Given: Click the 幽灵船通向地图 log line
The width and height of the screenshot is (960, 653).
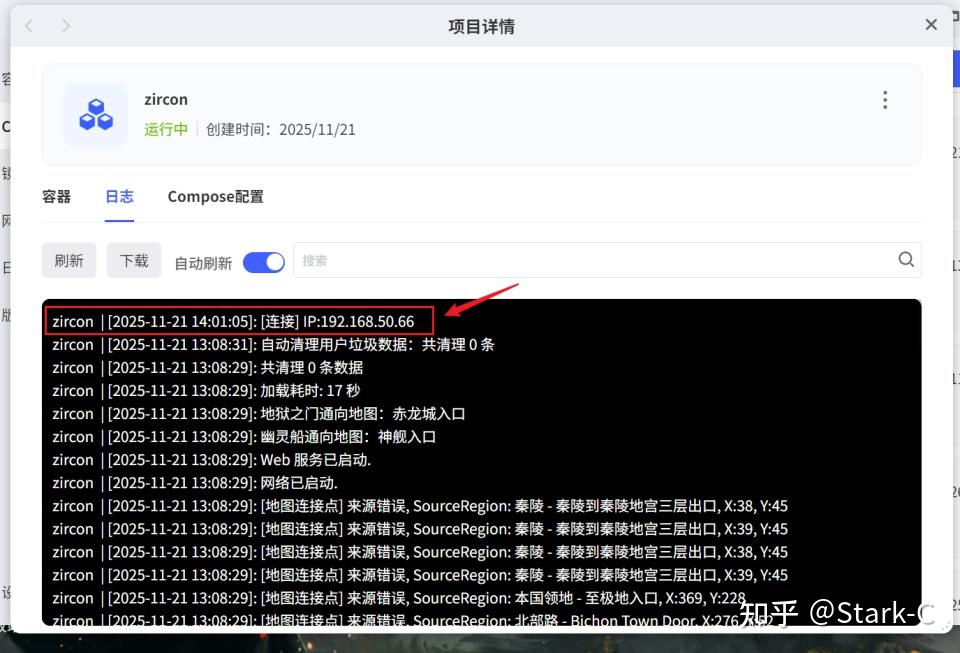Looking at the screenshot, I should coord(244,436).
